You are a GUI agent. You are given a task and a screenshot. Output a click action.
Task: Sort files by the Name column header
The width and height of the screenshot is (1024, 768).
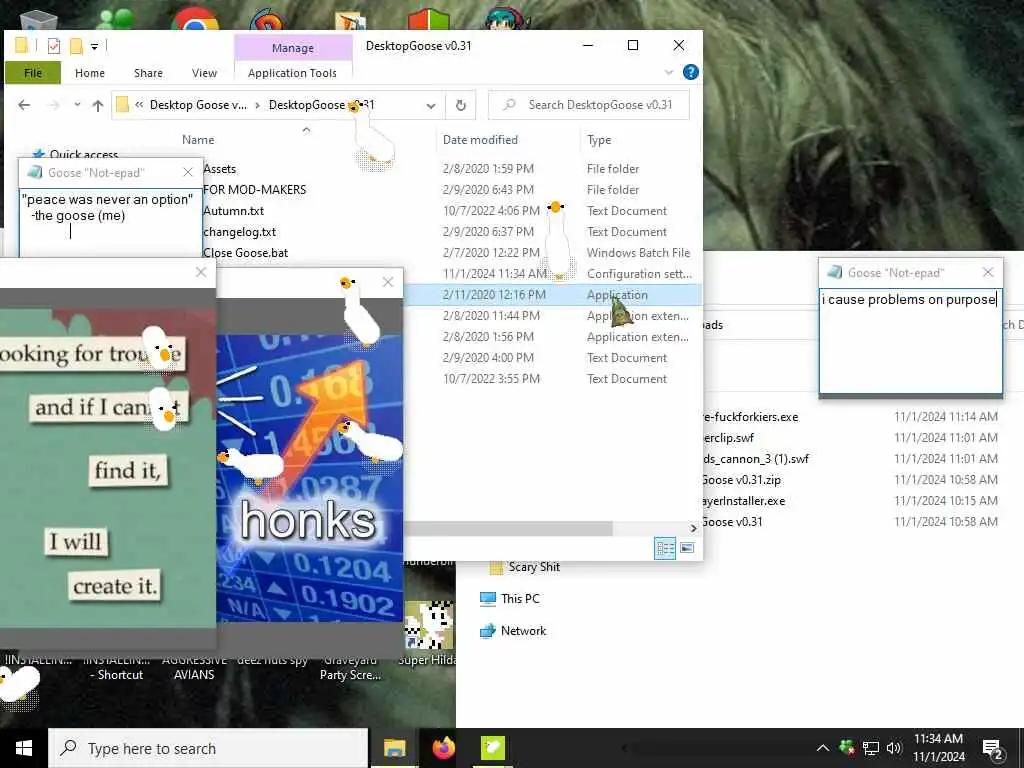tap(198, 140)
